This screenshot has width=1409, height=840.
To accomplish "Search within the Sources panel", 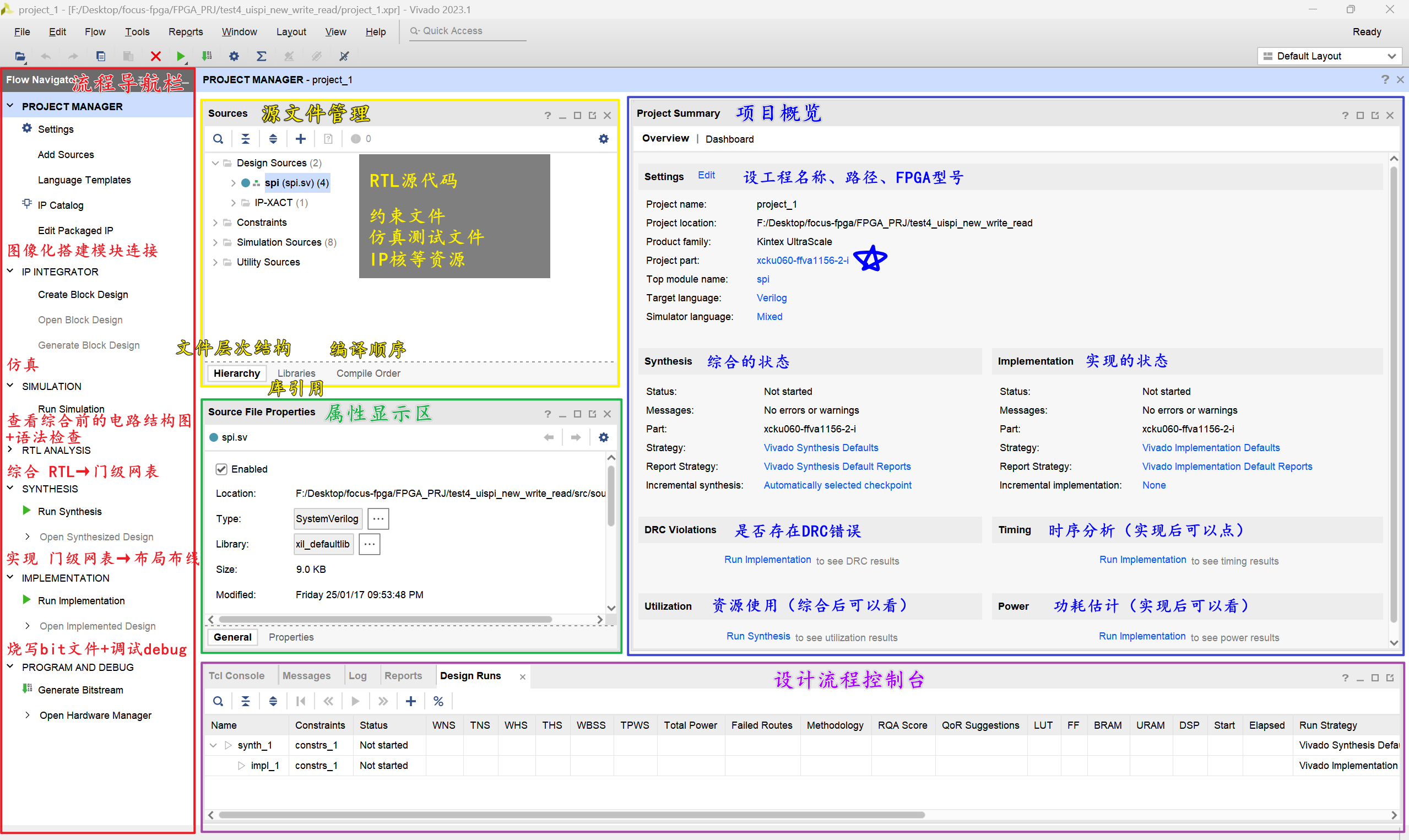I will pos(218,139).
